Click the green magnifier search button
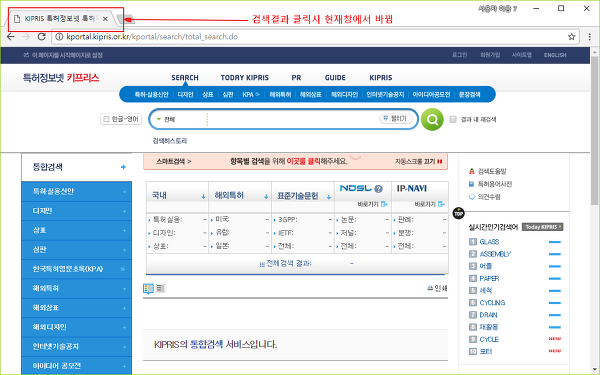The height and width of the screenshot is (375, 600). click(432, 119)
